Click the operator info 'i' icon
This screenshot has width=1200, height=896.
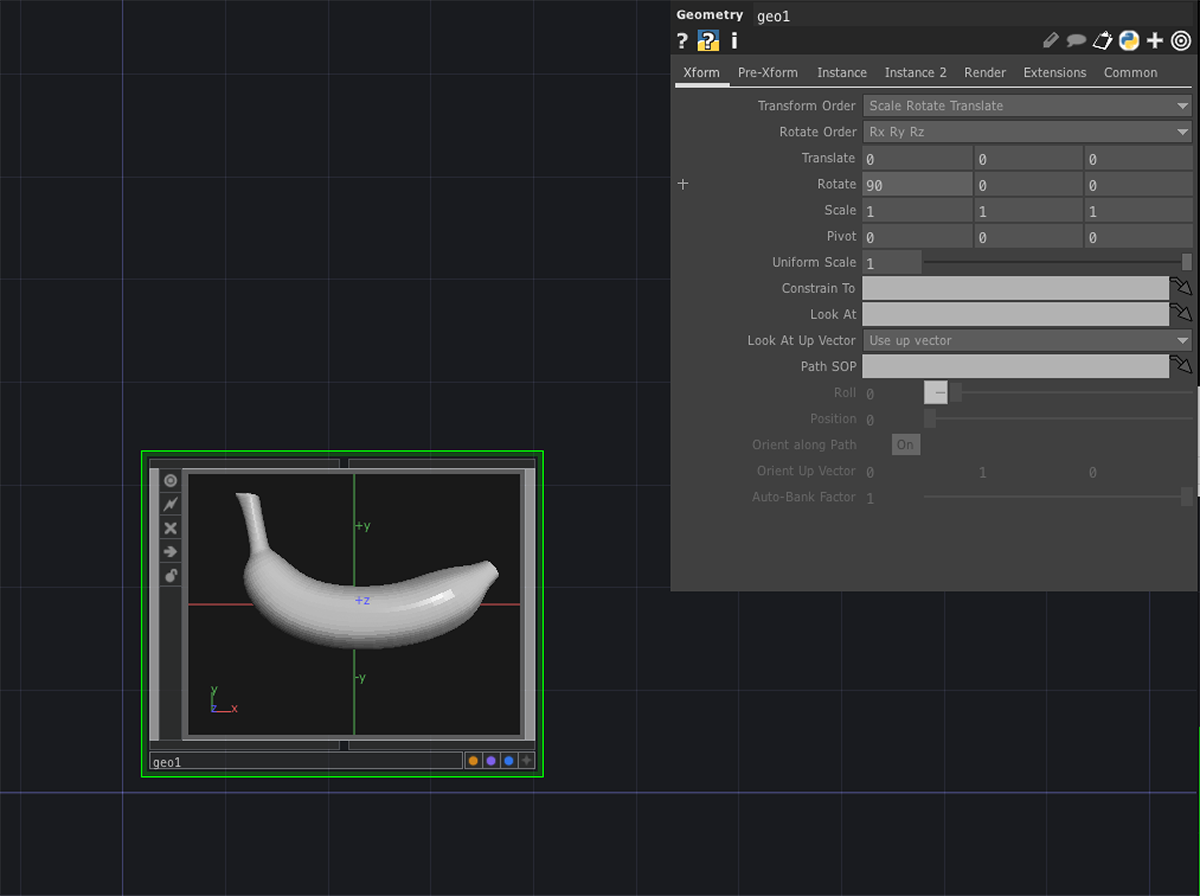pos(734,41)
